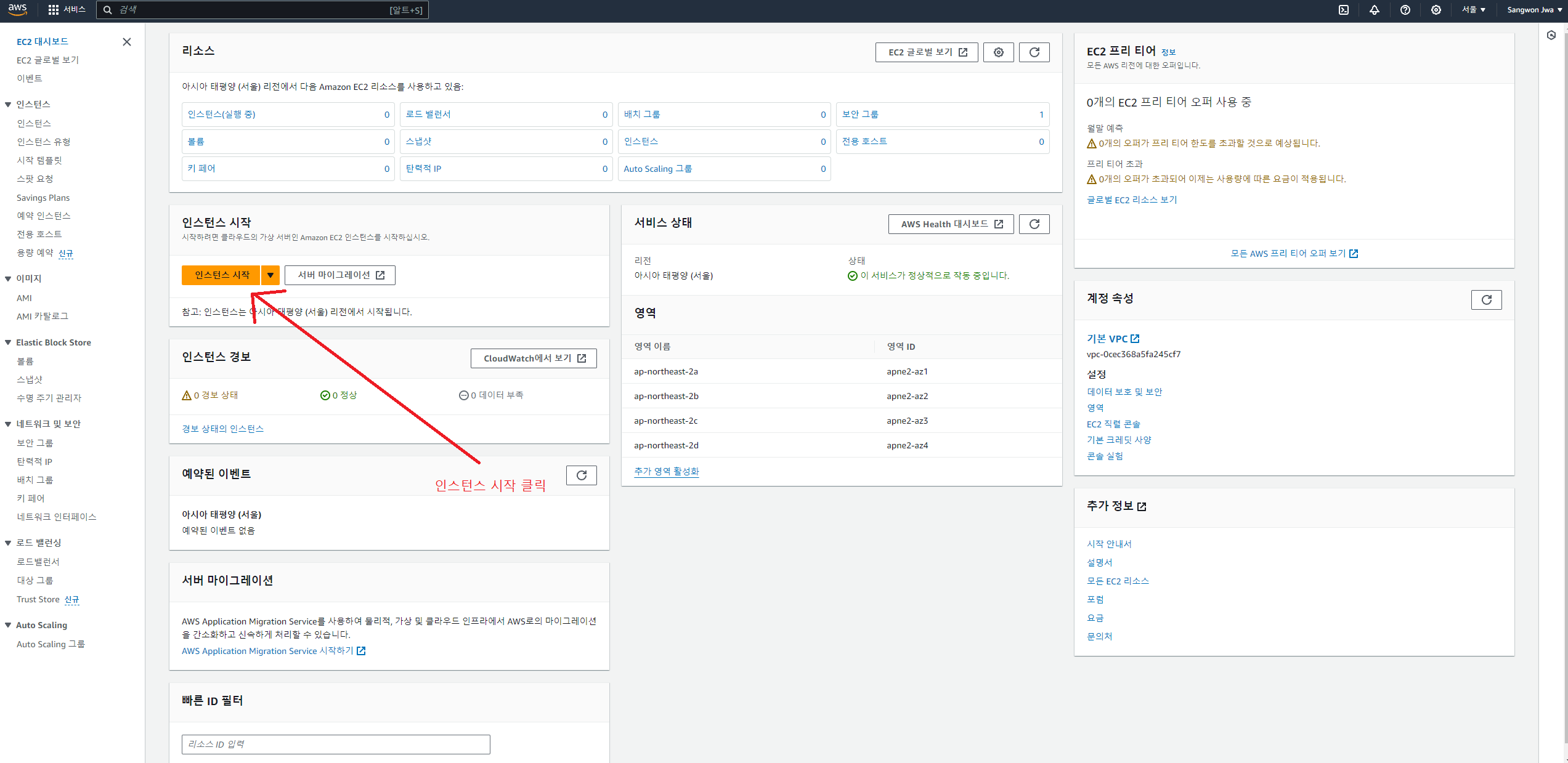Image resolution: width=1568 pixels, height=763 pixels.
Task: Refresh the Account attributes panel
Action: click(x=1486, y=300)
